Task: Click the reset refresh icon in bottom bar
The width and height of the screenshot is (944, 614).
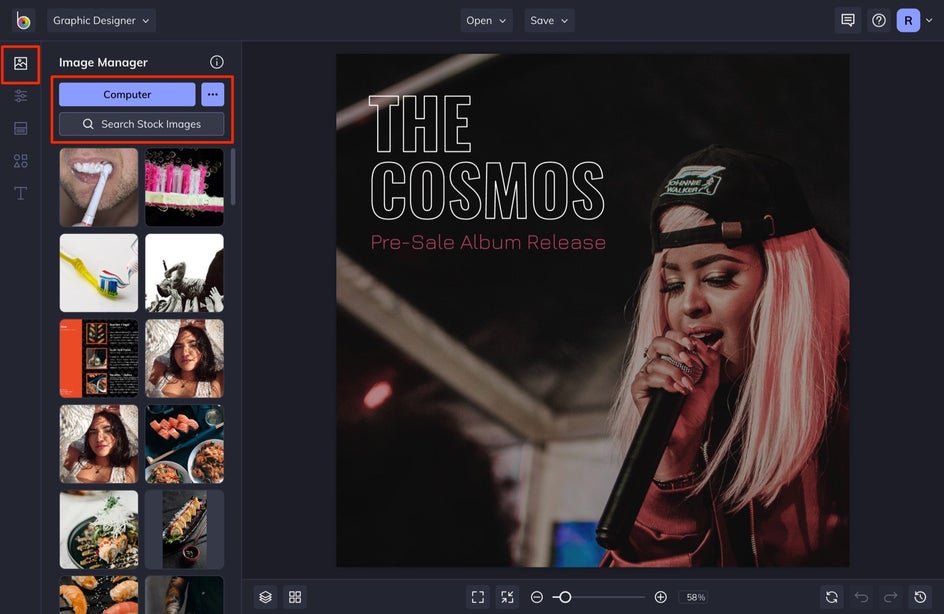Action: point(831,597)
